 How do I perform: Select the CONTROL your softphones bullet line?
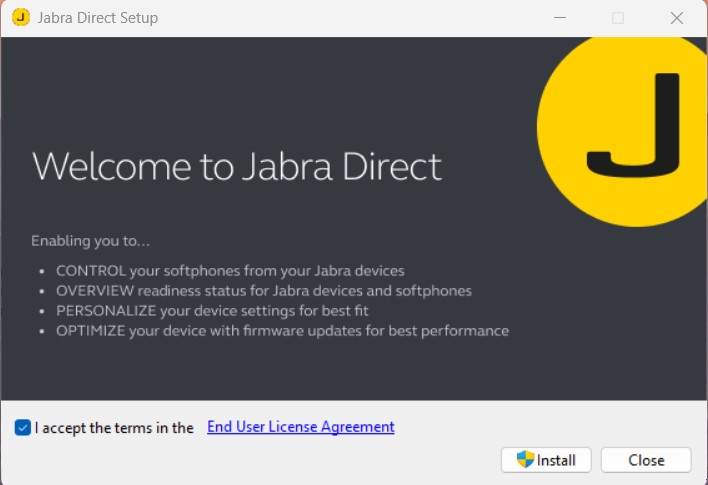tap(230, 271)
